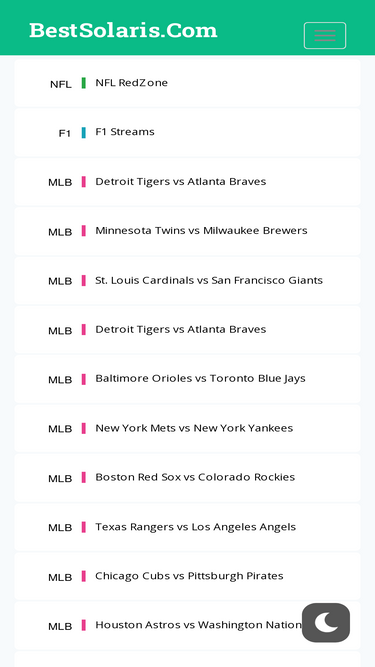The height and width of the screenshot is (667, 375).
Task: Open the NFL RedZone stream
Action: (188, 83)
